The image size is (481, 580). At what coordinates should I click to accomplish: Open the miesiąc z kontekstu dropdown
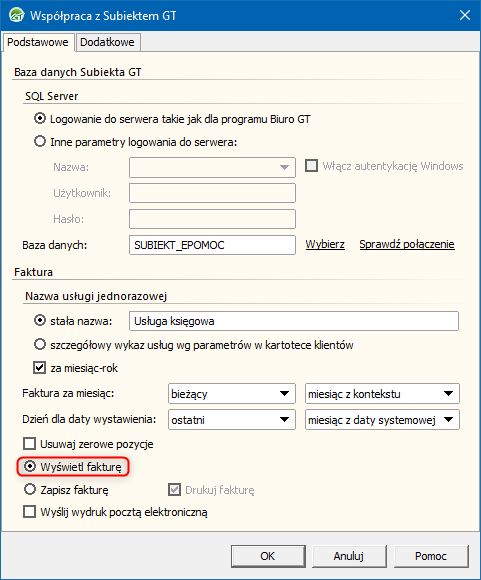pos(382,394)
